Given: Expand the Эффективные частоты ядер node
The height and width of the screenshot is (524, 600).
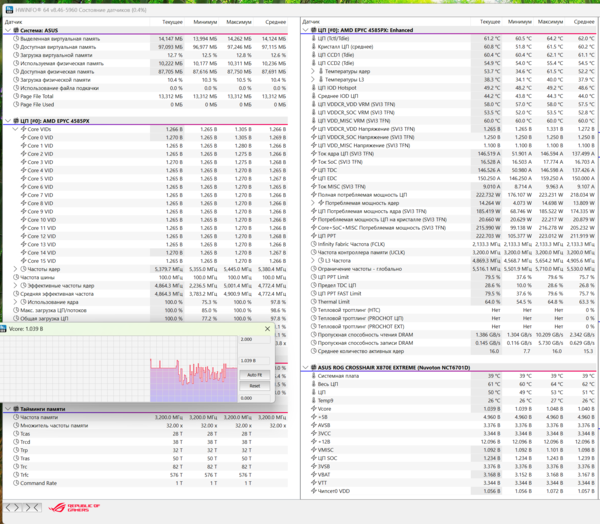Looking at the screenshot, I should (15, 286).
